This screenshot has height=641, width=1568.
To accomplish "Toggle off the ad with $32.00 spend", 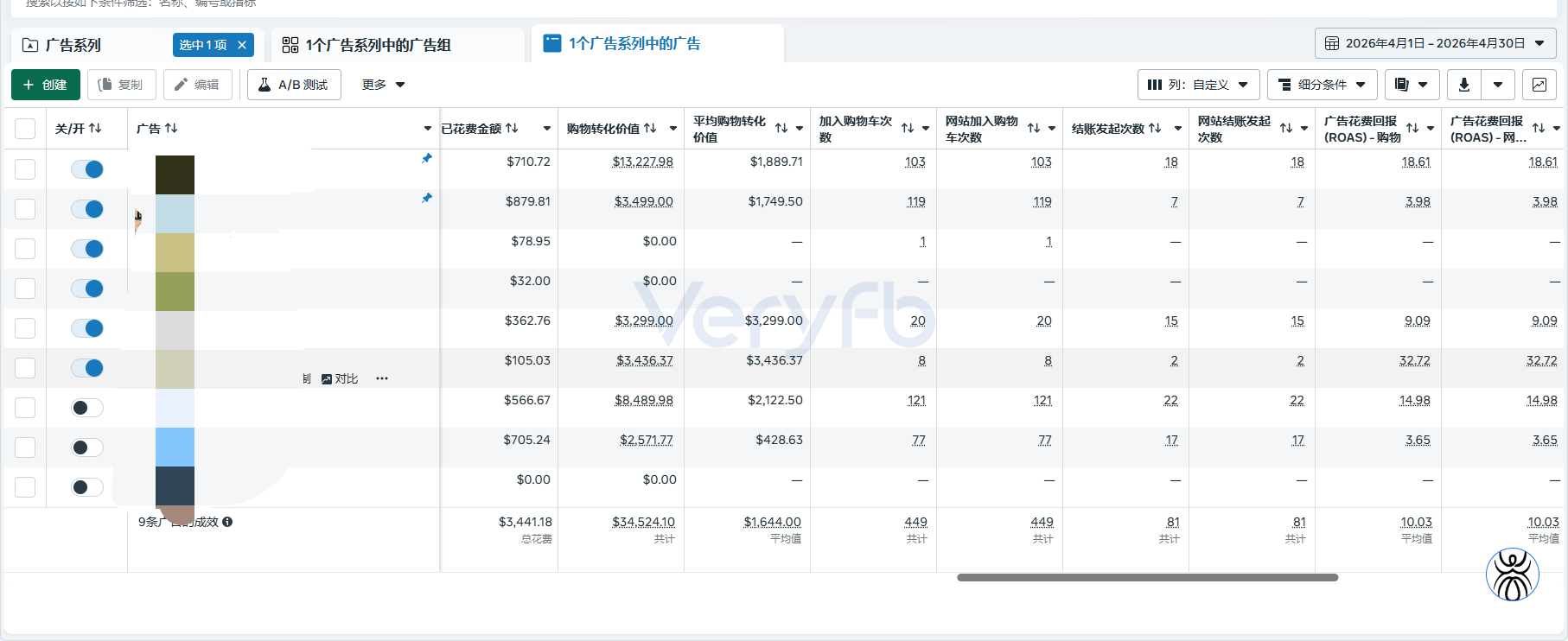I will (87, 289).
